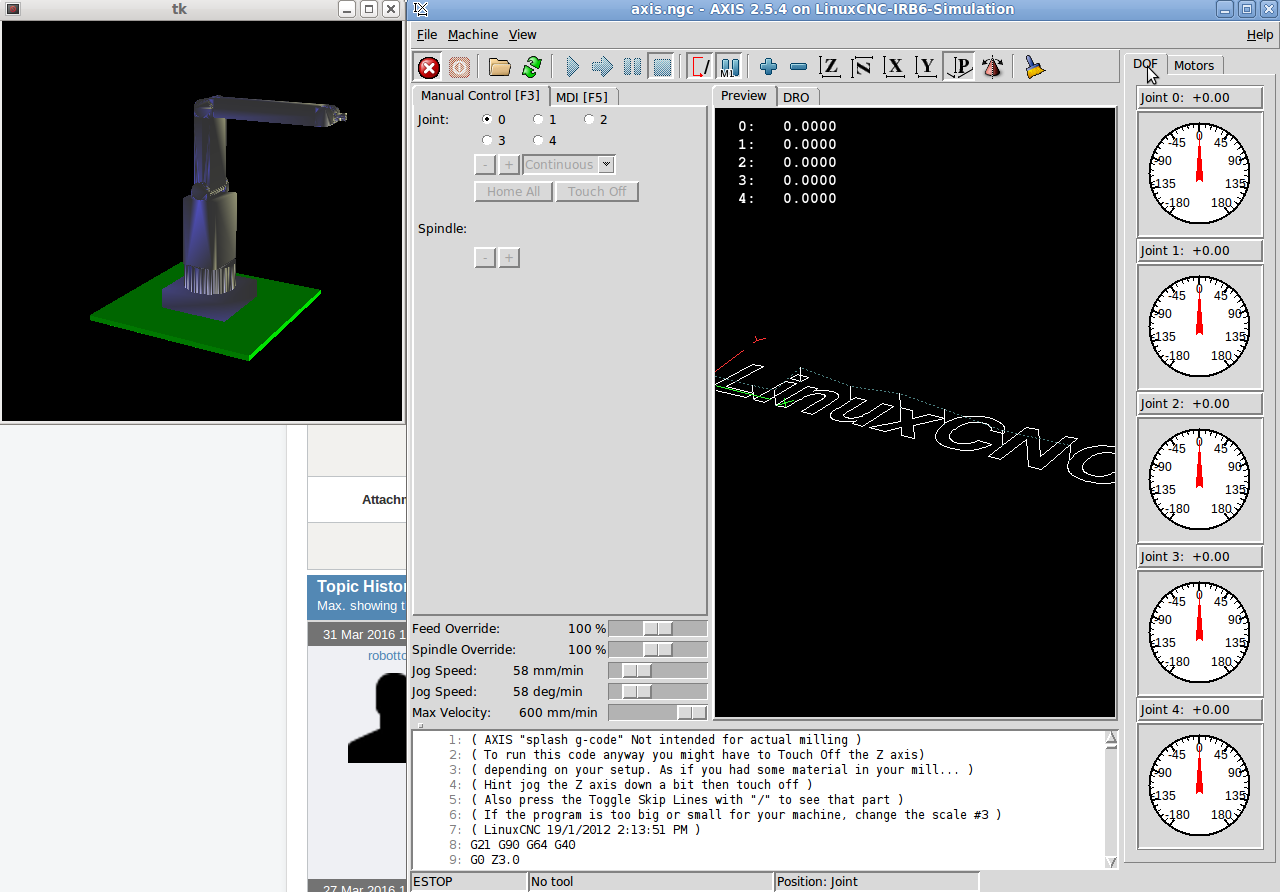Adjust the Jog Speed deg/min slider
The image size is (1280, 892).
[x=658, y=691]
